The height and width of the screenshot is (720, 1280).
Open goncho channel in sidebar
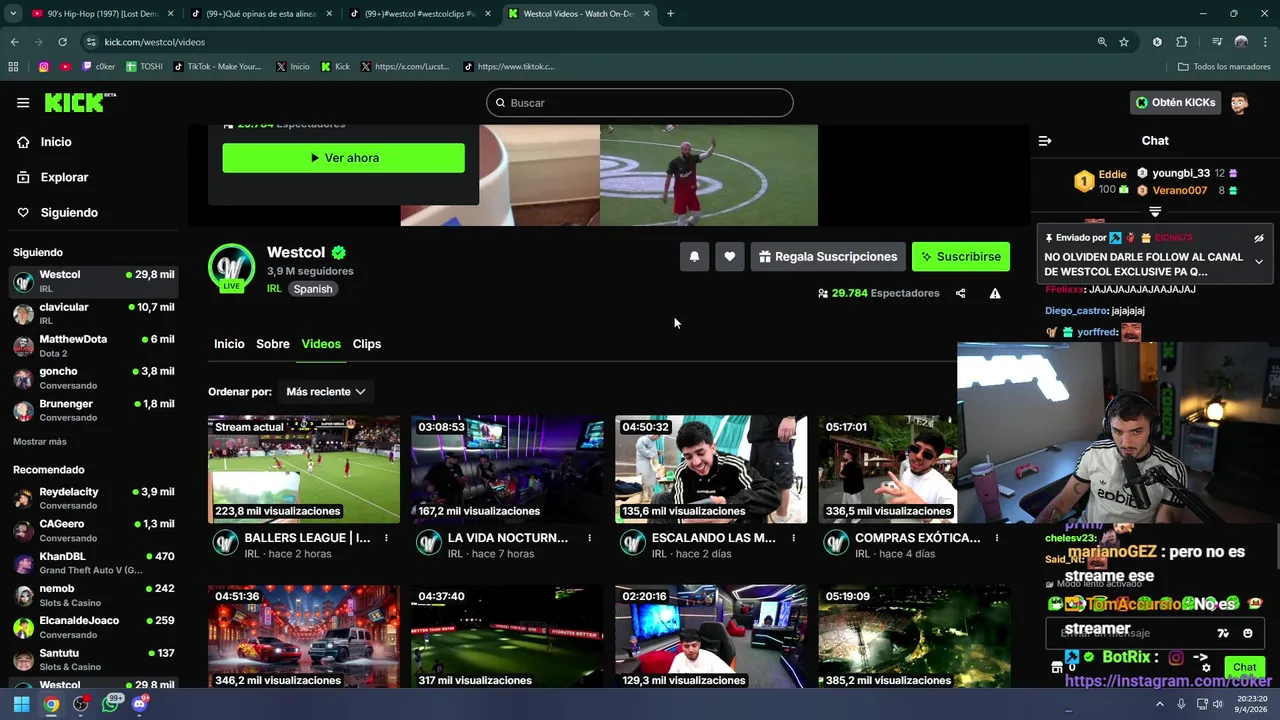(x=94, y=378)
